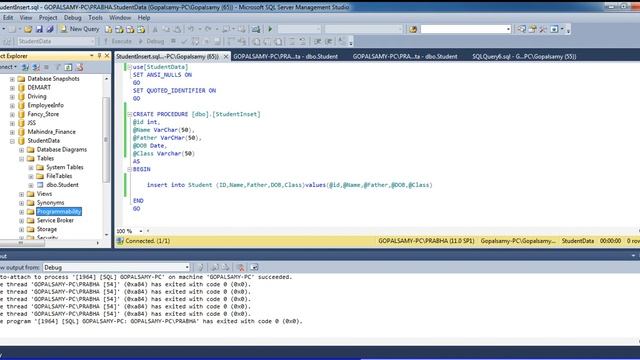This screenshot has width=640, height=360.
Task: Open the Debug menu
Action: (x=72, y=18)
